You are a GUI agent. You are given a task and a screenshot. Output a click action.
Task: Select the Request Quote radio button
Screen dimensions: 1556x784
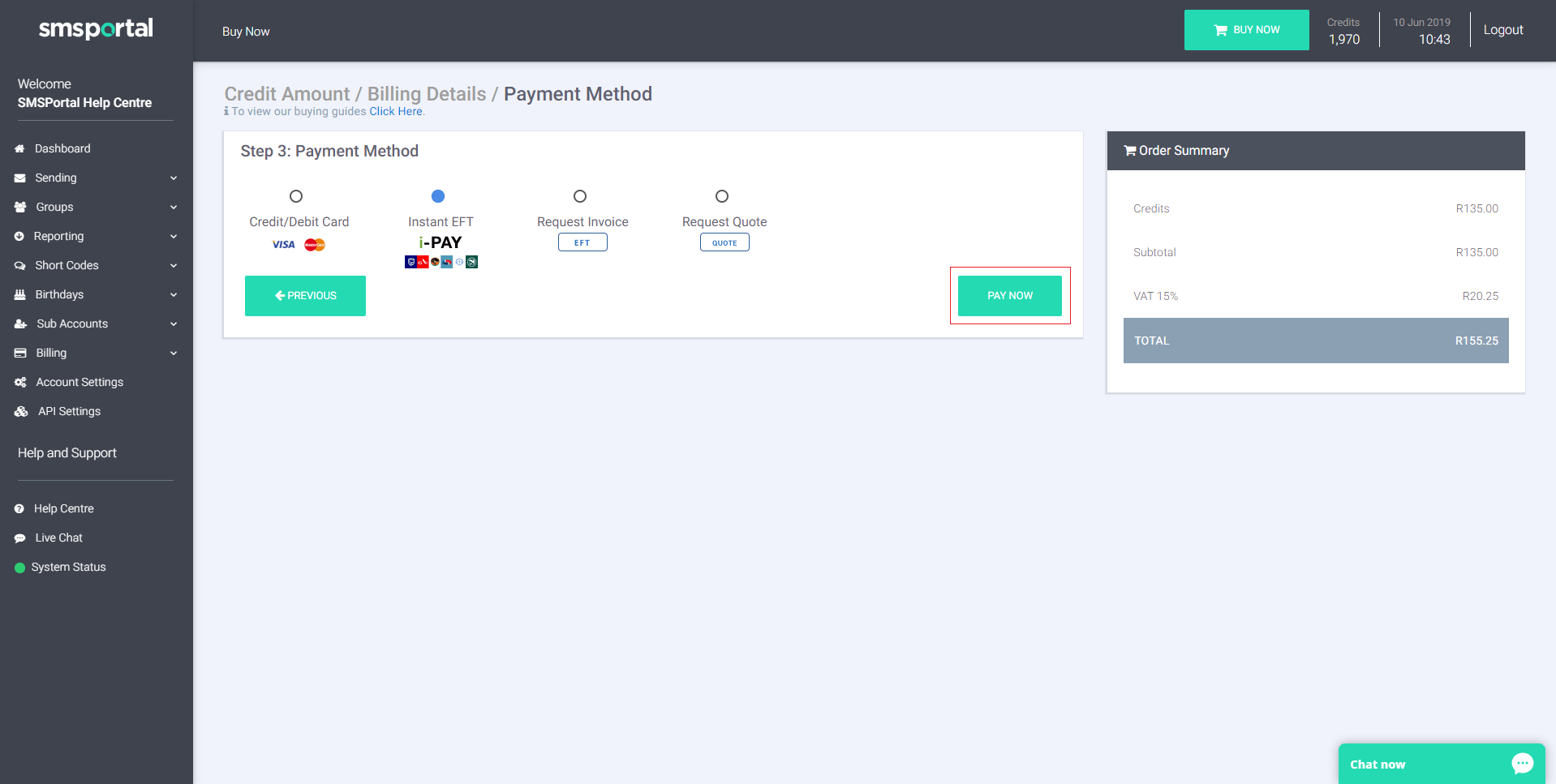pos(721,195)
